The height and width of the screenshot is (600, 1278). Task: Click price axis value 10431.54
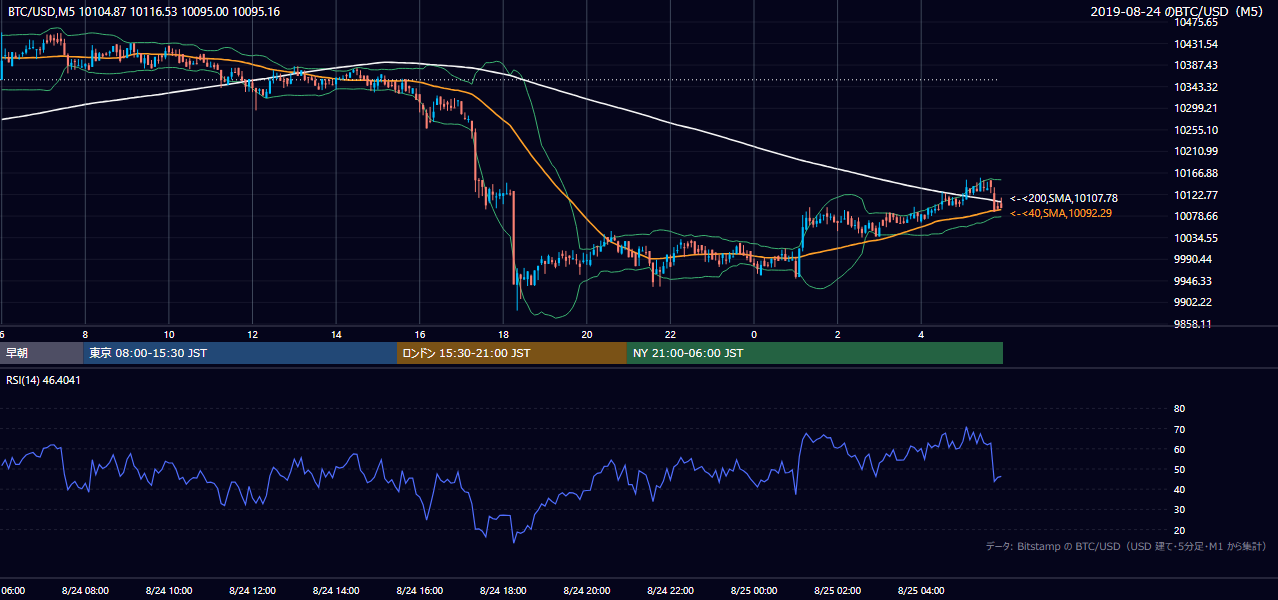click(x=1196, y=44)
